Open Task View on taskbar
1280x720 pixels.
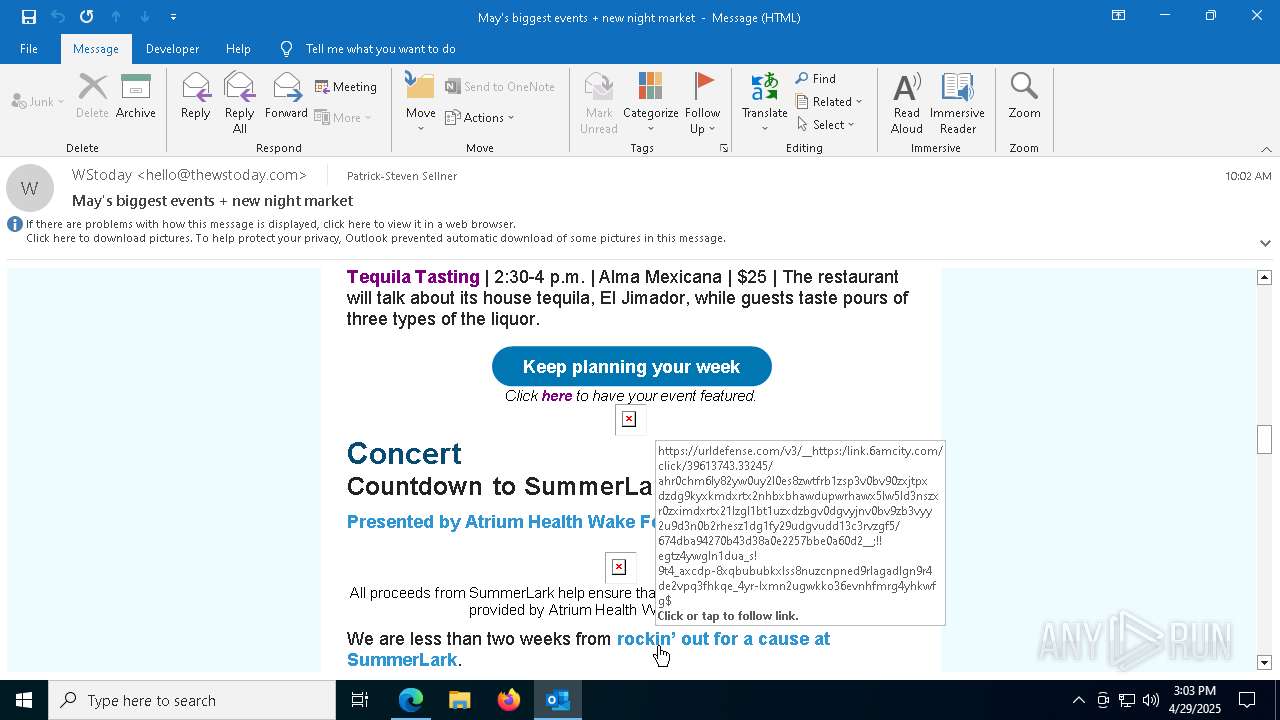coord(360,700)
